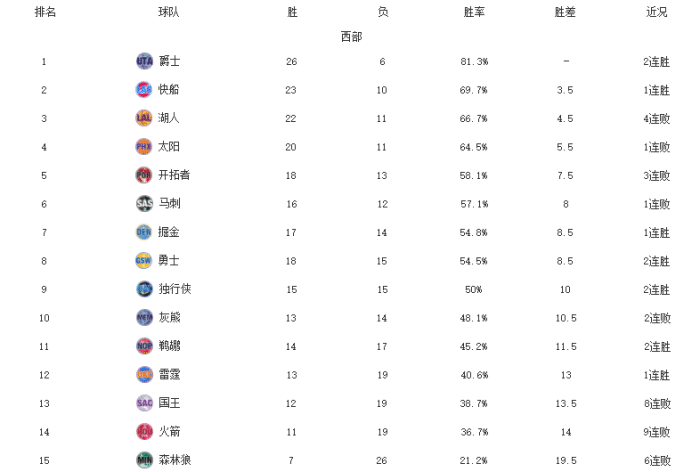Click the Denver Nuggets team logo
Screen dimensions: 700x472
tap(144, 232)
